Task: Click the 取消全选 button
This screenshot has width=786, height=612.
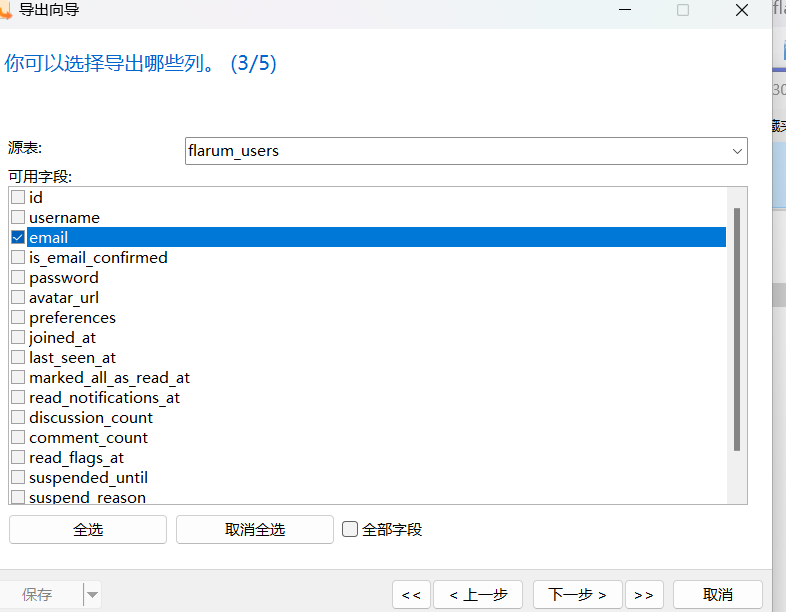Action: [255, 529]
